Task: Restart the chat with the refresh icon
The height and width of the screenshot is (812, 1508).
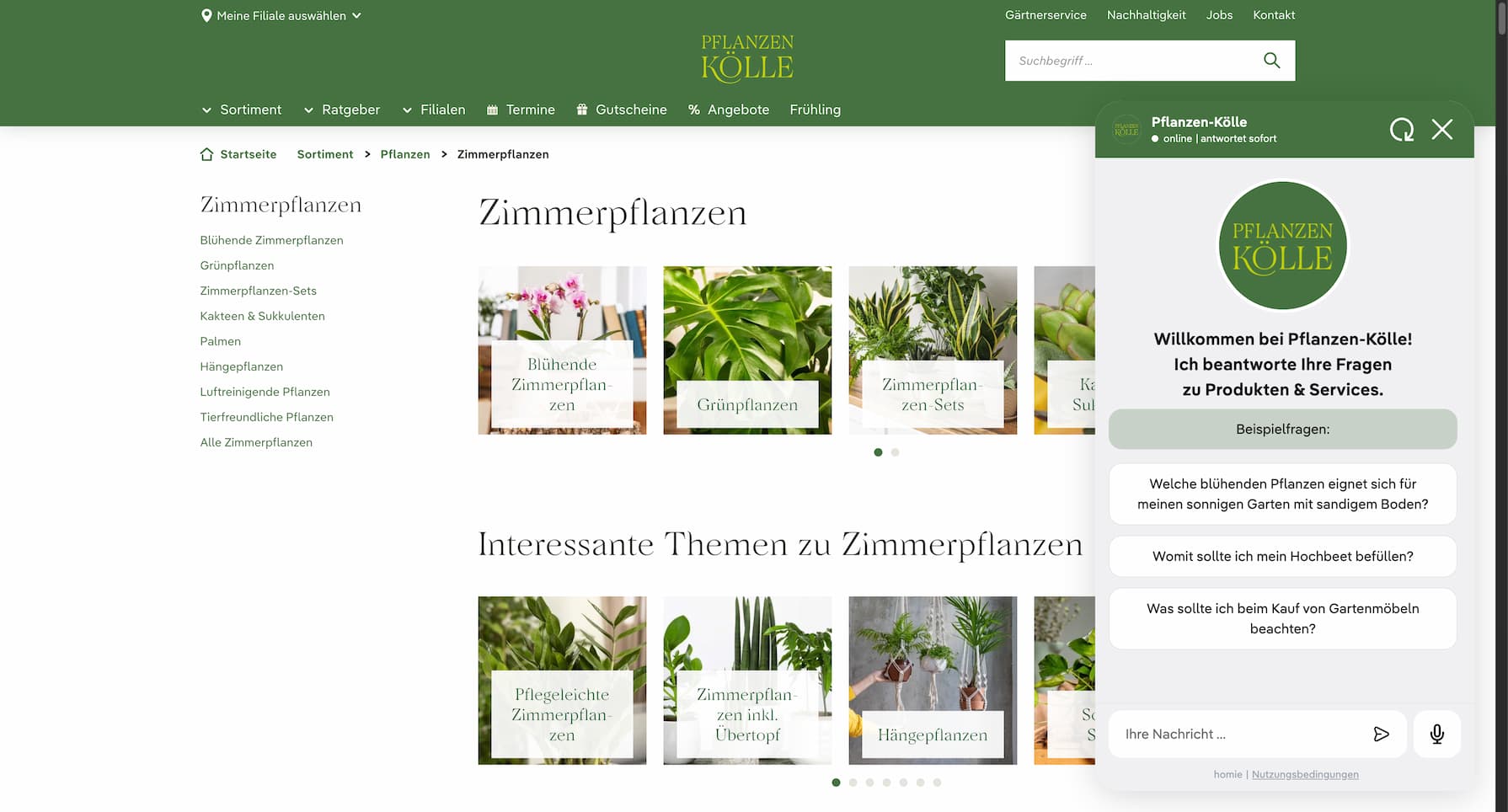Action: pos(1401,130)
